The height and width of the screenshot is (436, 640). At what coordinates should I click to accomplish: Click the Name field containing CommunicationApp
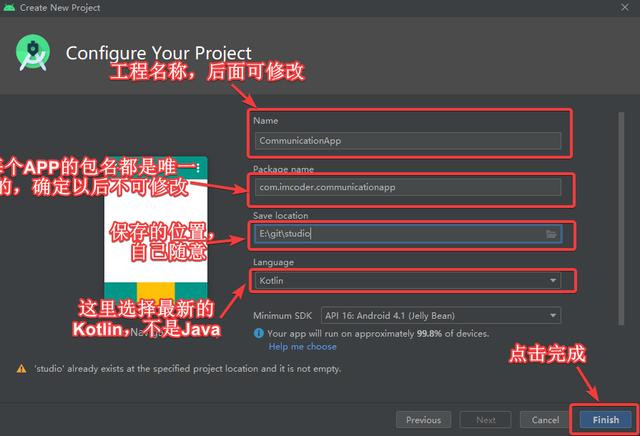[408, 141]
